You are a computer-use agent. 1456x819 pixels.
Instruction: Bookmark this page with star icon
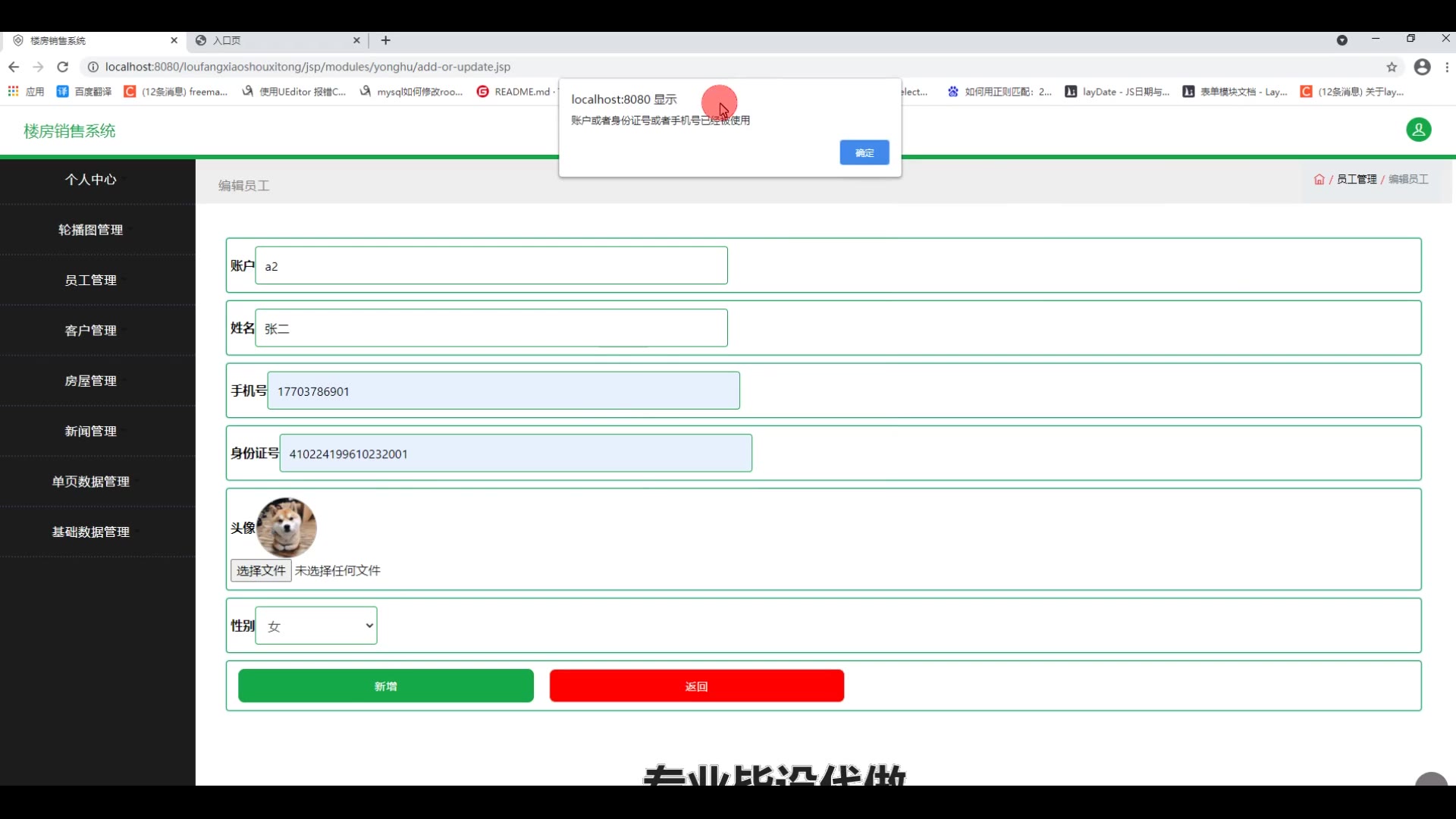pos(1392,67)
